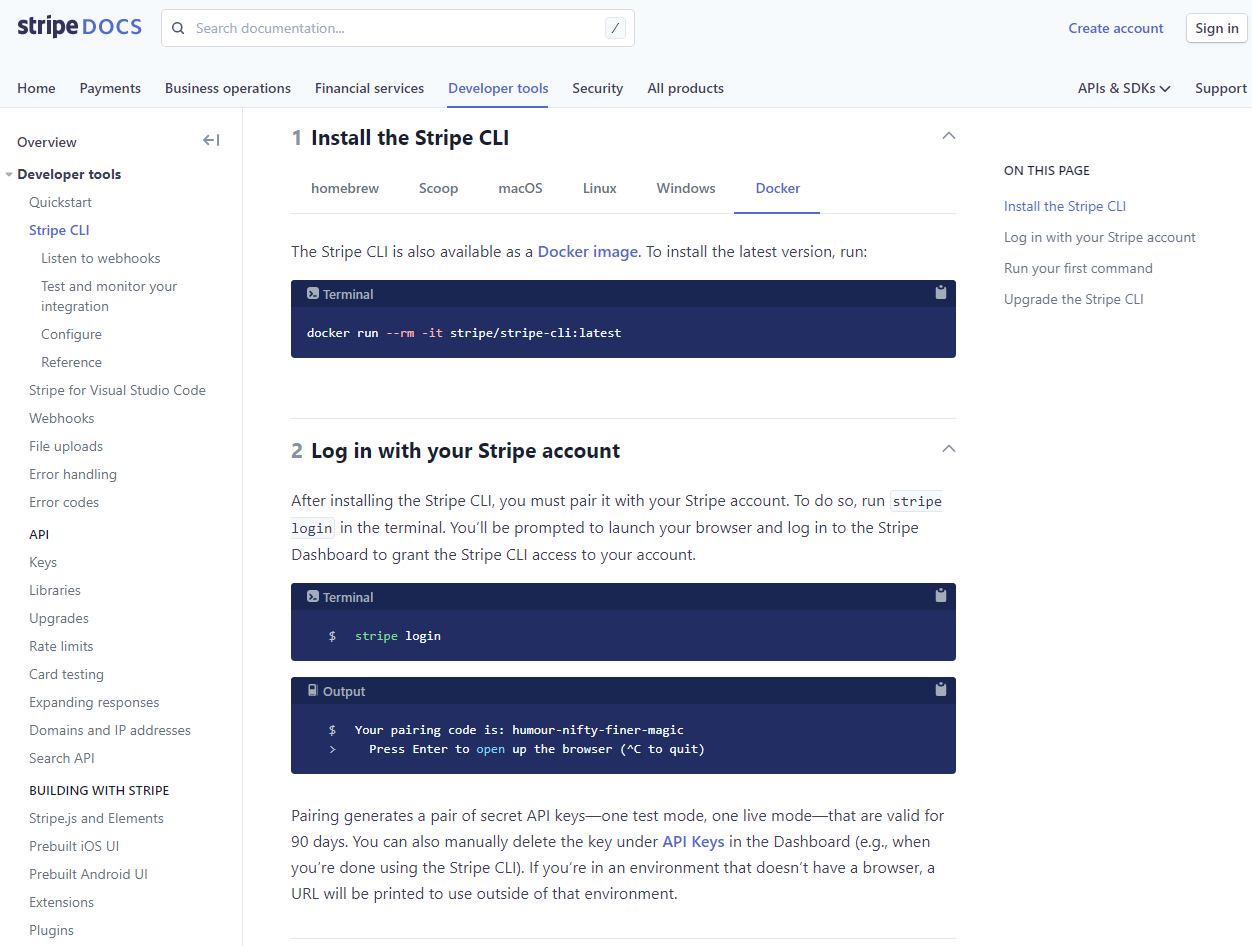This screenshot has height=946, width=1252.
Task: Collapse the Log in with Stripe account section
Action: [949, 449]
